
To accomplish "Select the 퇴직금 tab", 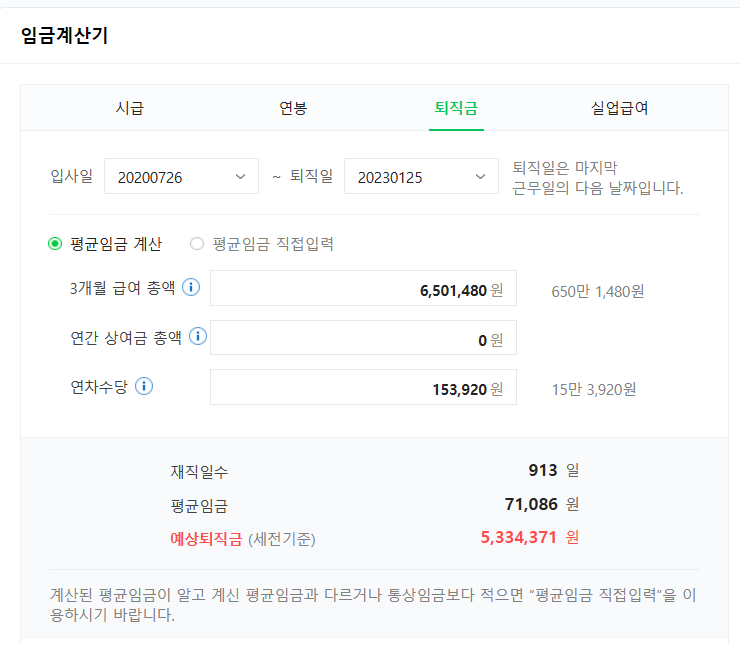I will [x=456, y=108].
